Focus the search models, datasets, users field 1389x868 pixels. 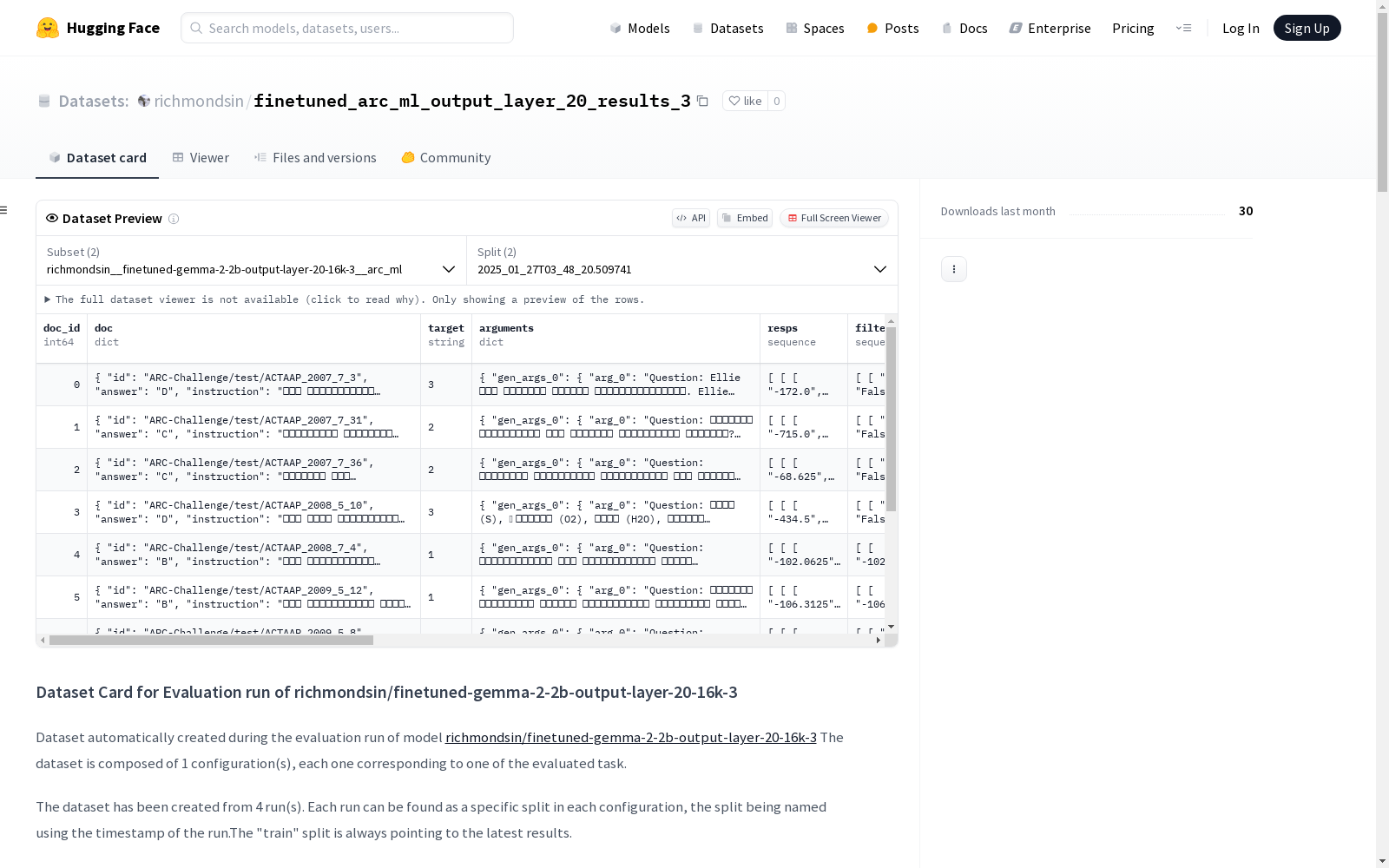(x=347, y=28)
